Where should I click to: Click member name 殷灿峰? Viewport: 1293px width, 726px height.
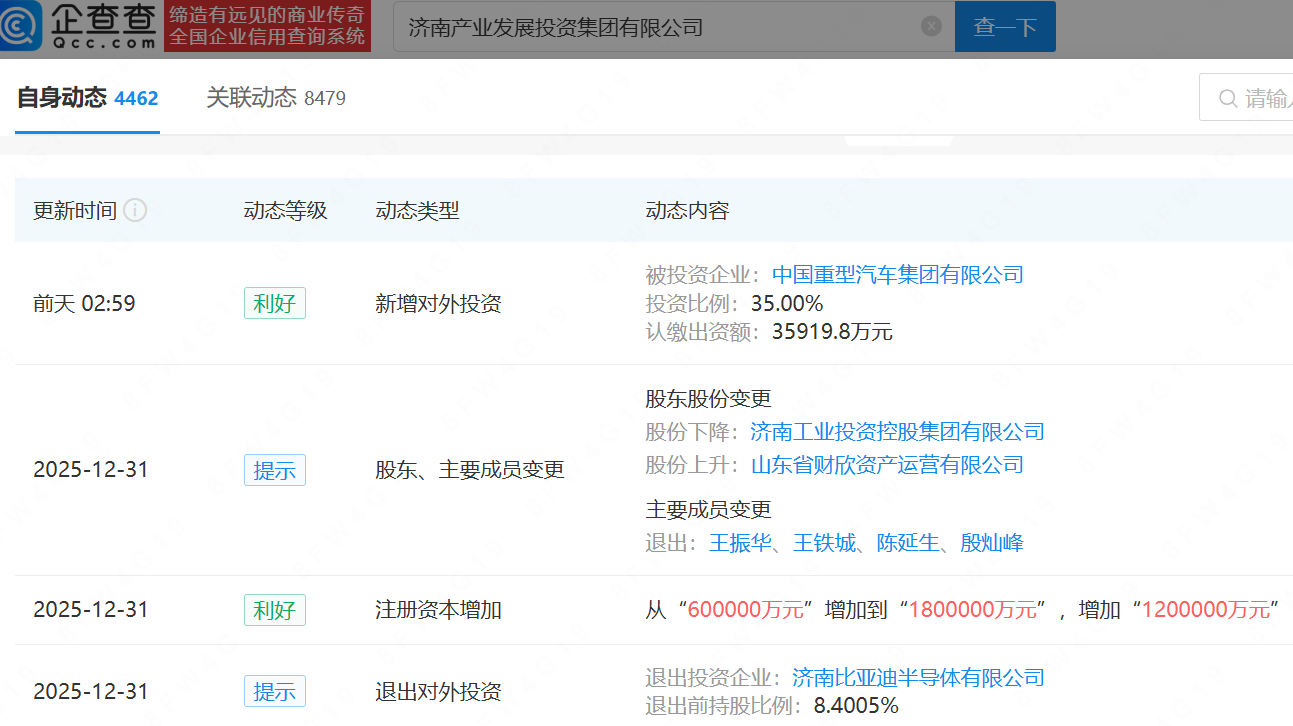tap(992, 543)
